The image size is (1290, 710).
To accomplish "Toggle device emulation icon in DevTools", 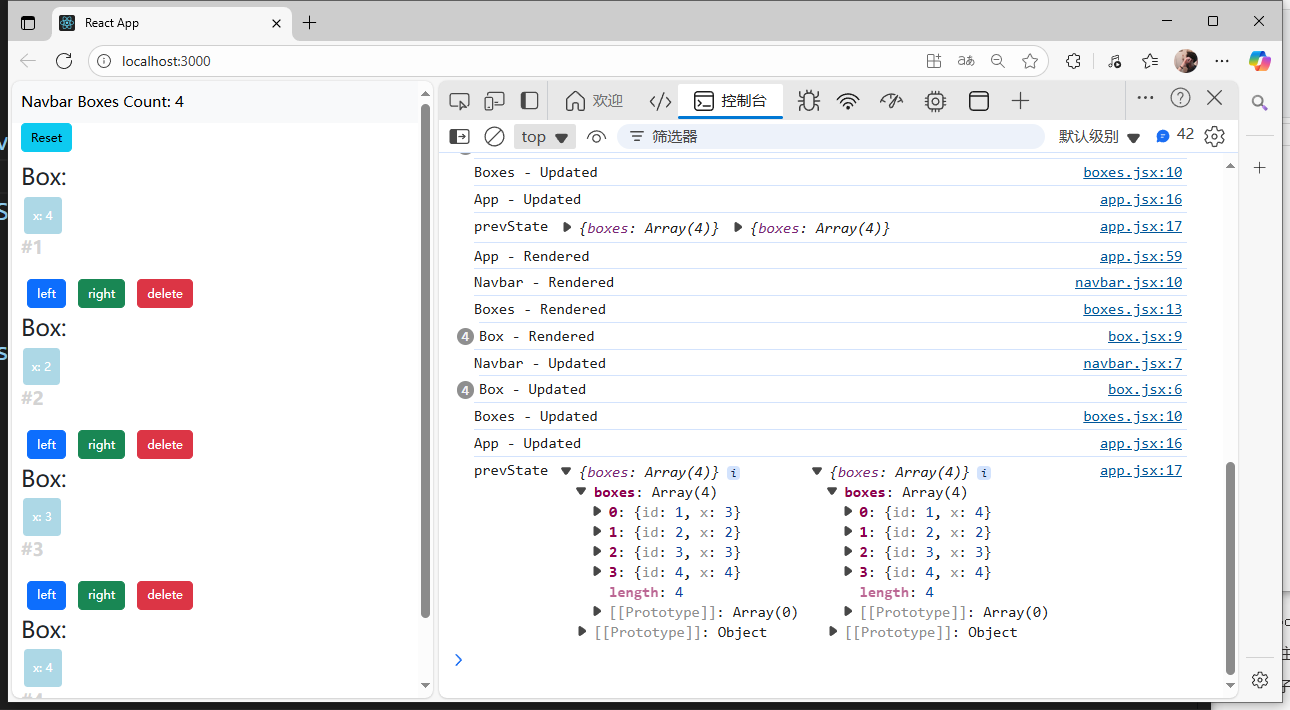I will tap(494, 101).
